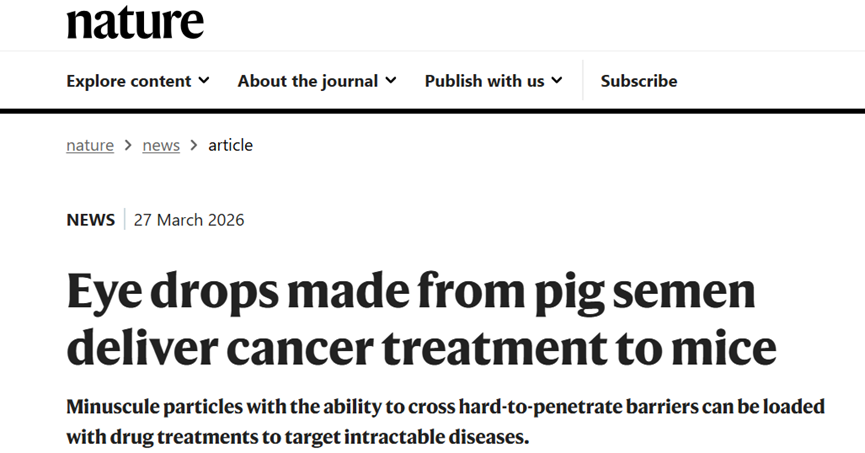Navigate to the news breadcrumb link
This screenshot has width=865, height=453.
pos(161,145)
